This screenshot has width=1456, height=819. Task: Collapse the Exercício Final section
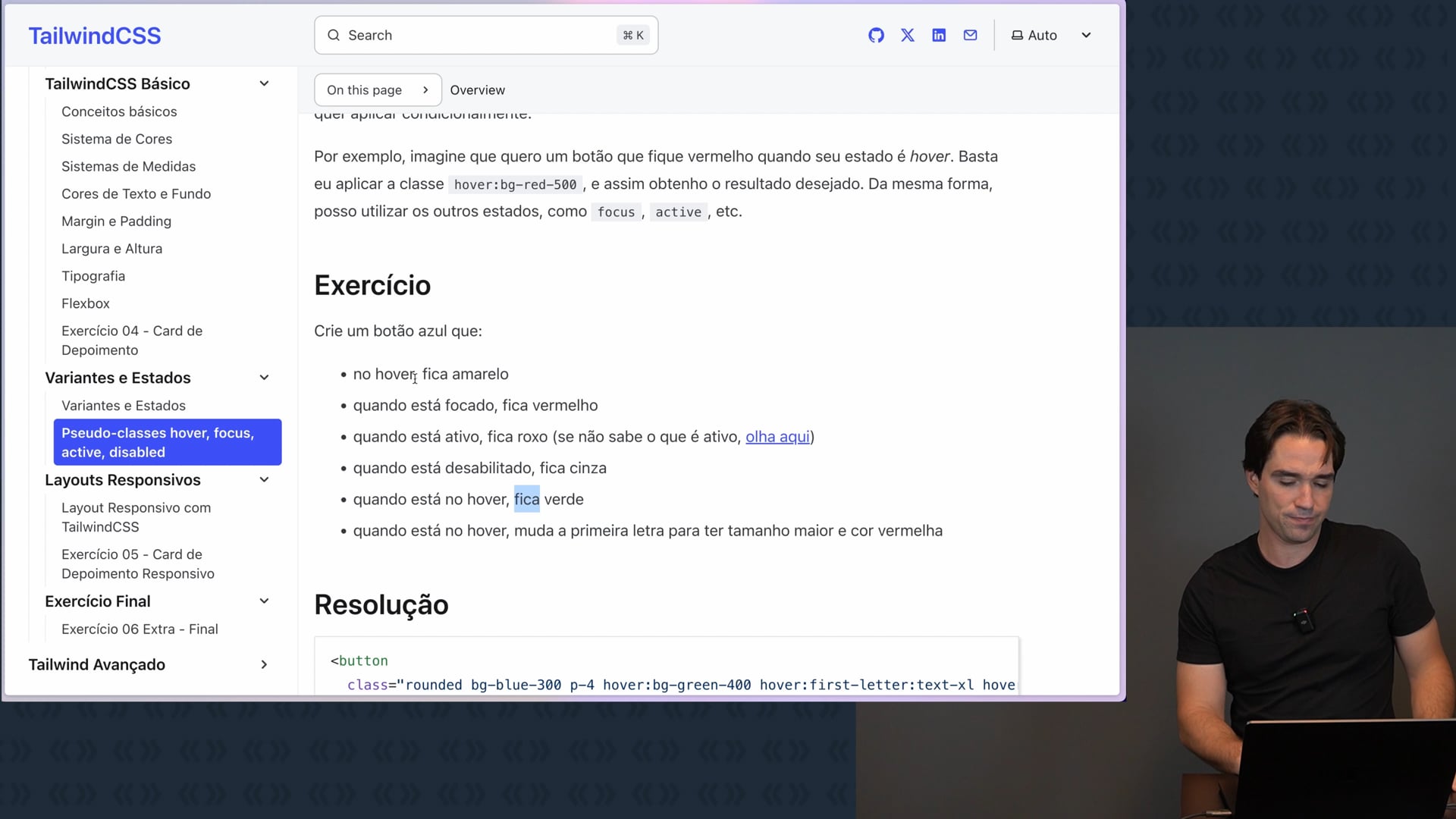tap(264, 601)
